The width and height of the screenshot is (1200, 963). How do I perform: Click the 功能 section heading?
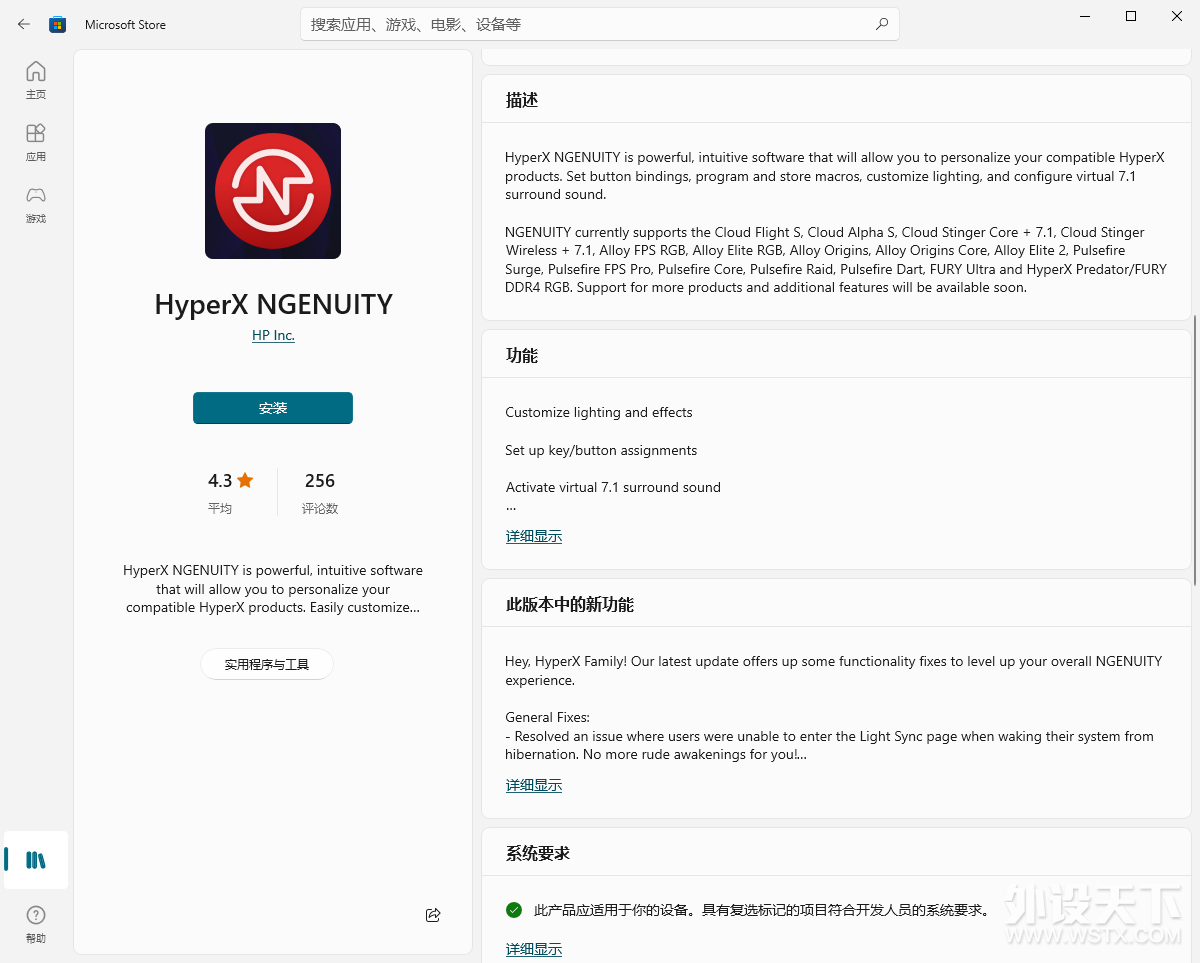pyautogui.click(x=522, y=355)
